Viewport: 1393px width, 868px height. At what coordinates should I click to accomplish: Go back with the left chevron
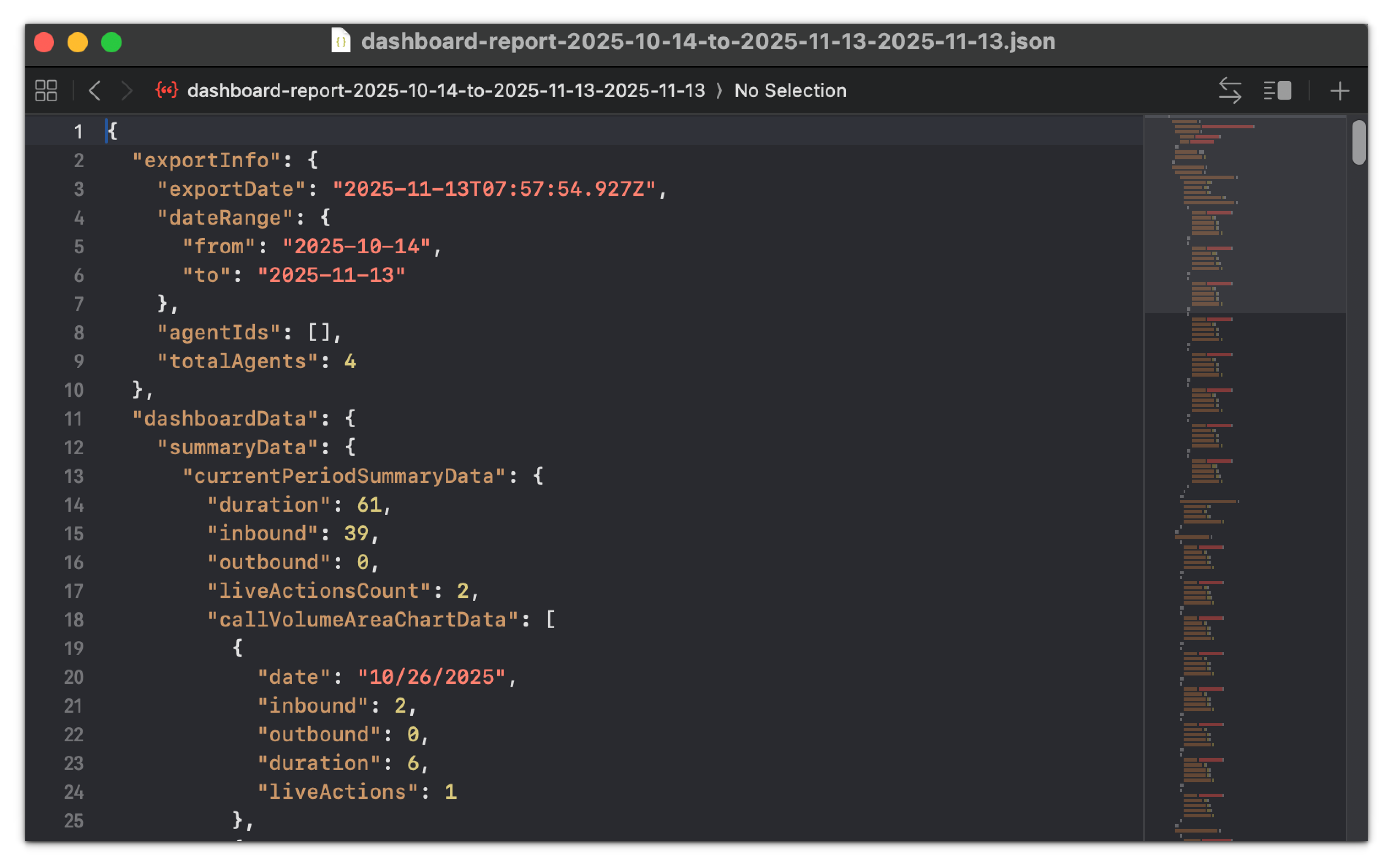[95, 91]
